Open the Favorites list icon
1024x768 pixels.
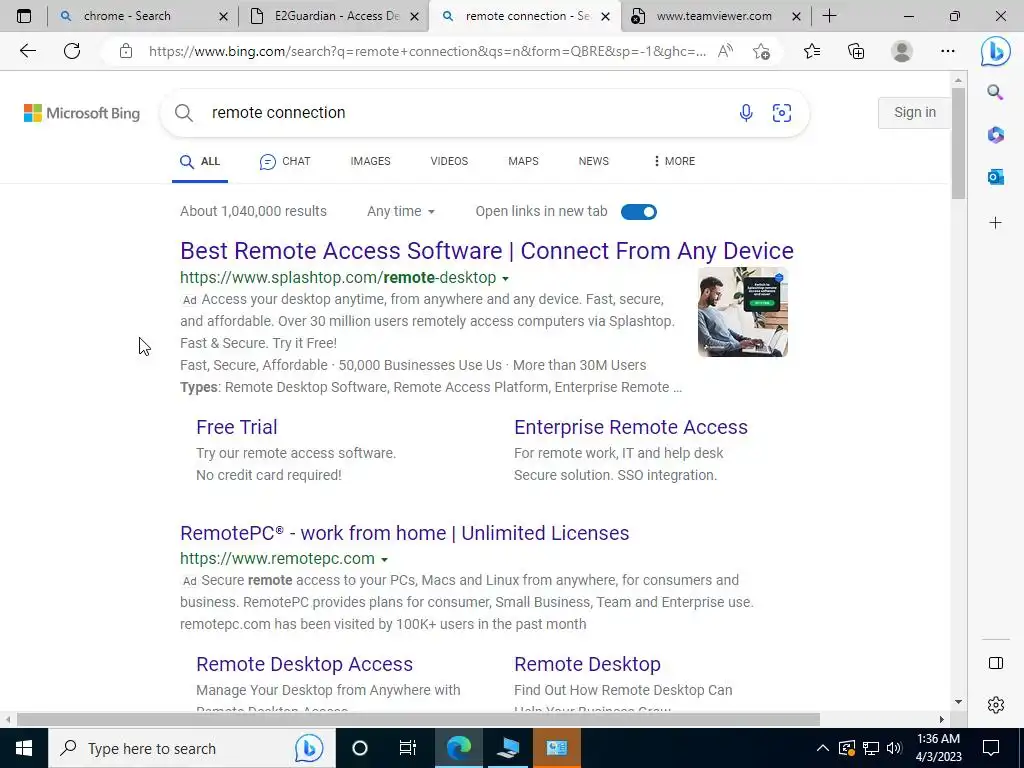(812, 51)
